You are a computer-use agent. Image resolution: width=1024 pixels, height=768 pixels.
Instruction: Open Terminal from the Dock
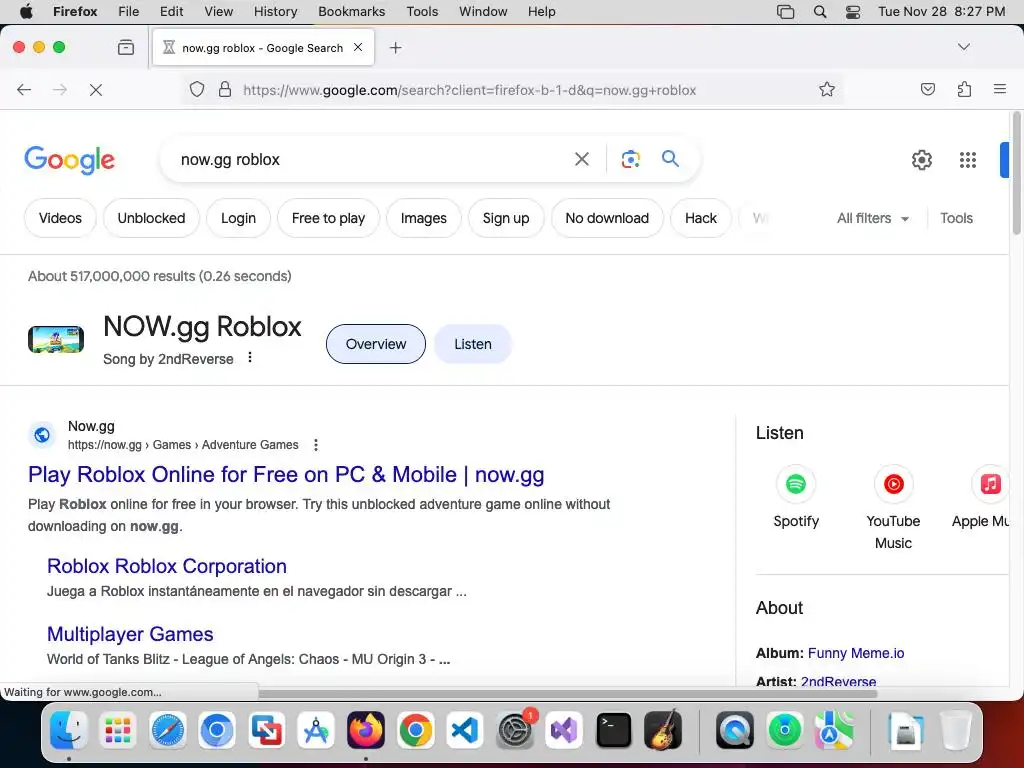click(614, 729)
